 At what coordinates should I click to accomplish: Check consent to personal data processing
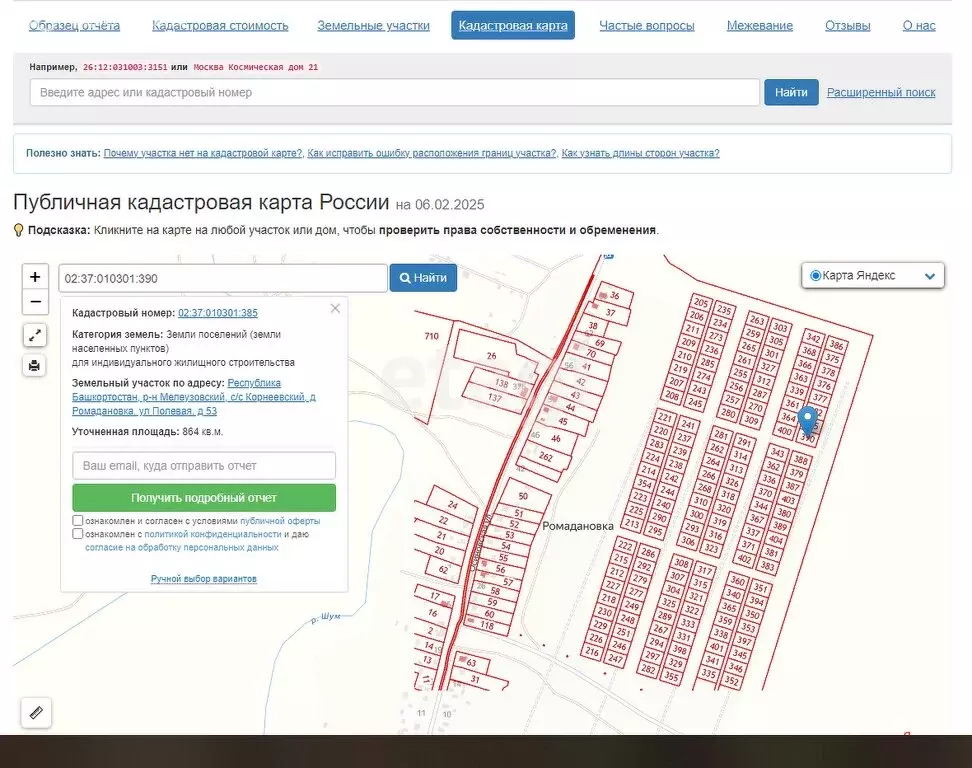(76, 534)
